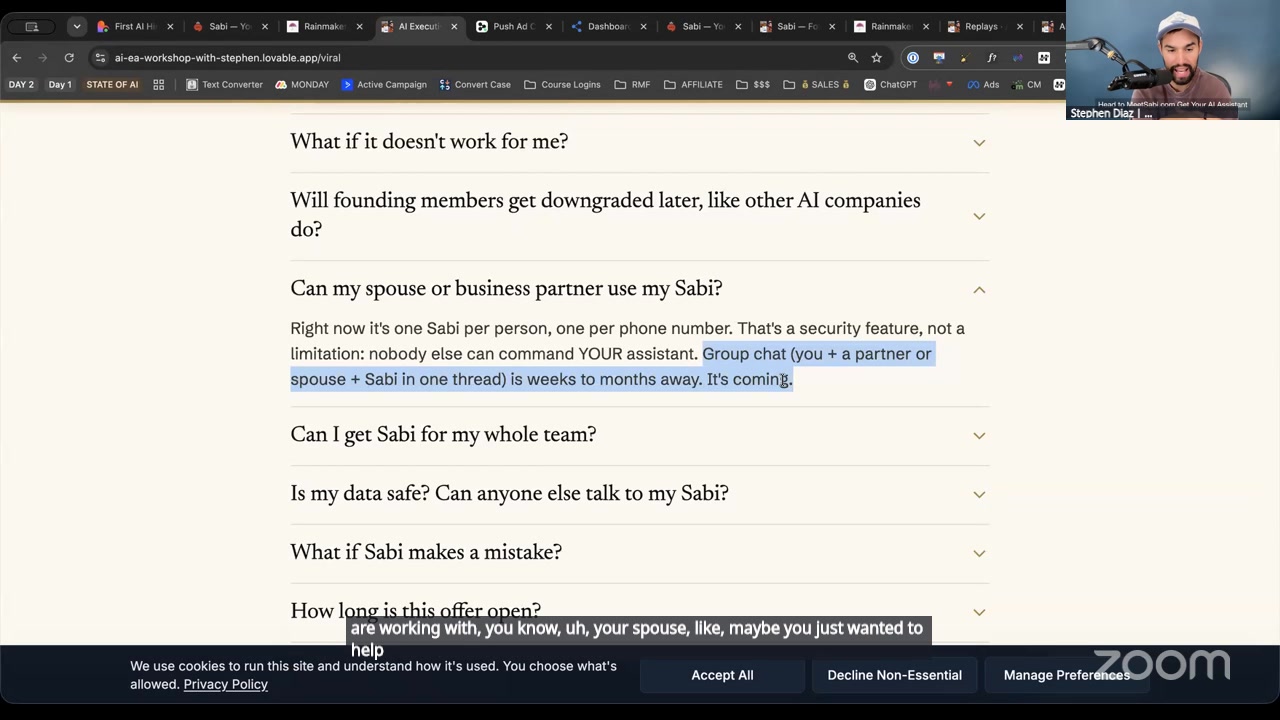This screenshot has width=1280, height=720.
Task: Open Manage Preferences for cookies
Action: tap(1067, 675)
